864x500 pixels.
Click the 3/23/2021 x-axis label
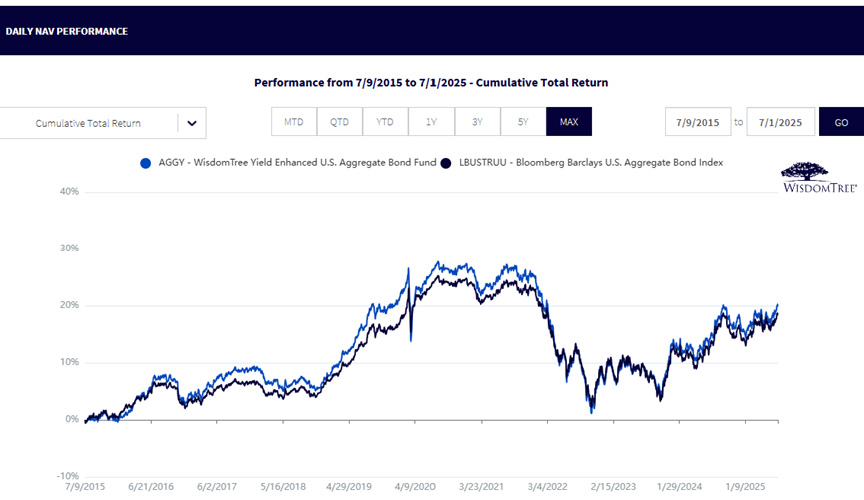coord(481,487)
